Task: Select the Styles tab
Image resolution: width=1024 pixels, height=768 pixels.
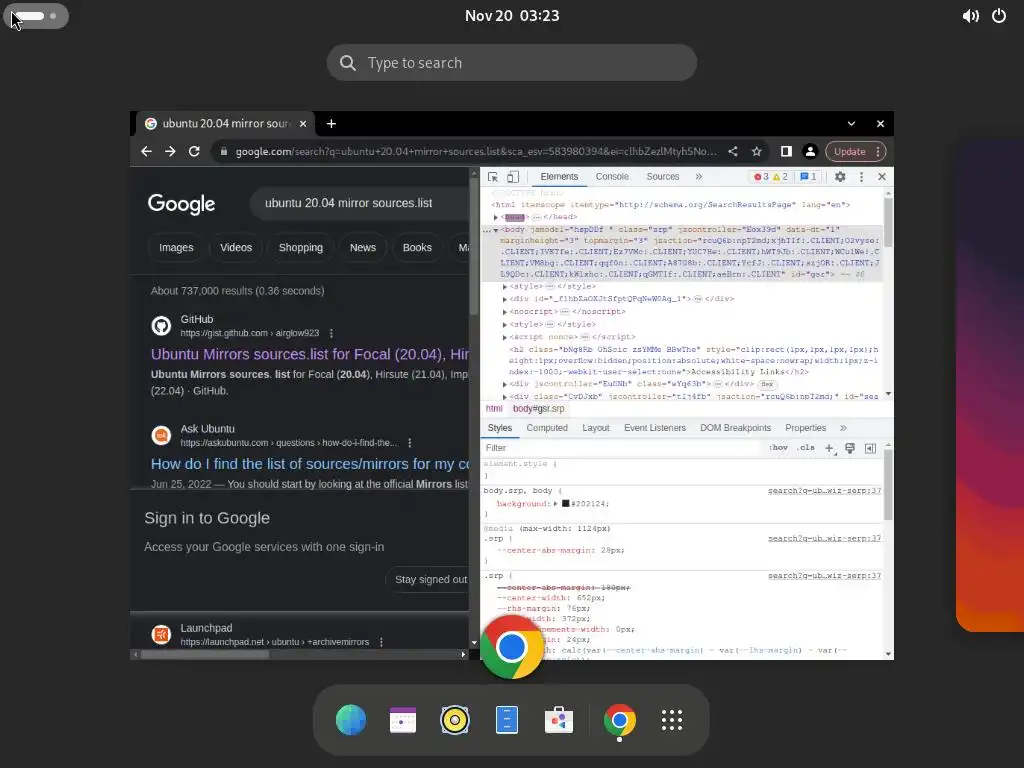Action: 500,428
